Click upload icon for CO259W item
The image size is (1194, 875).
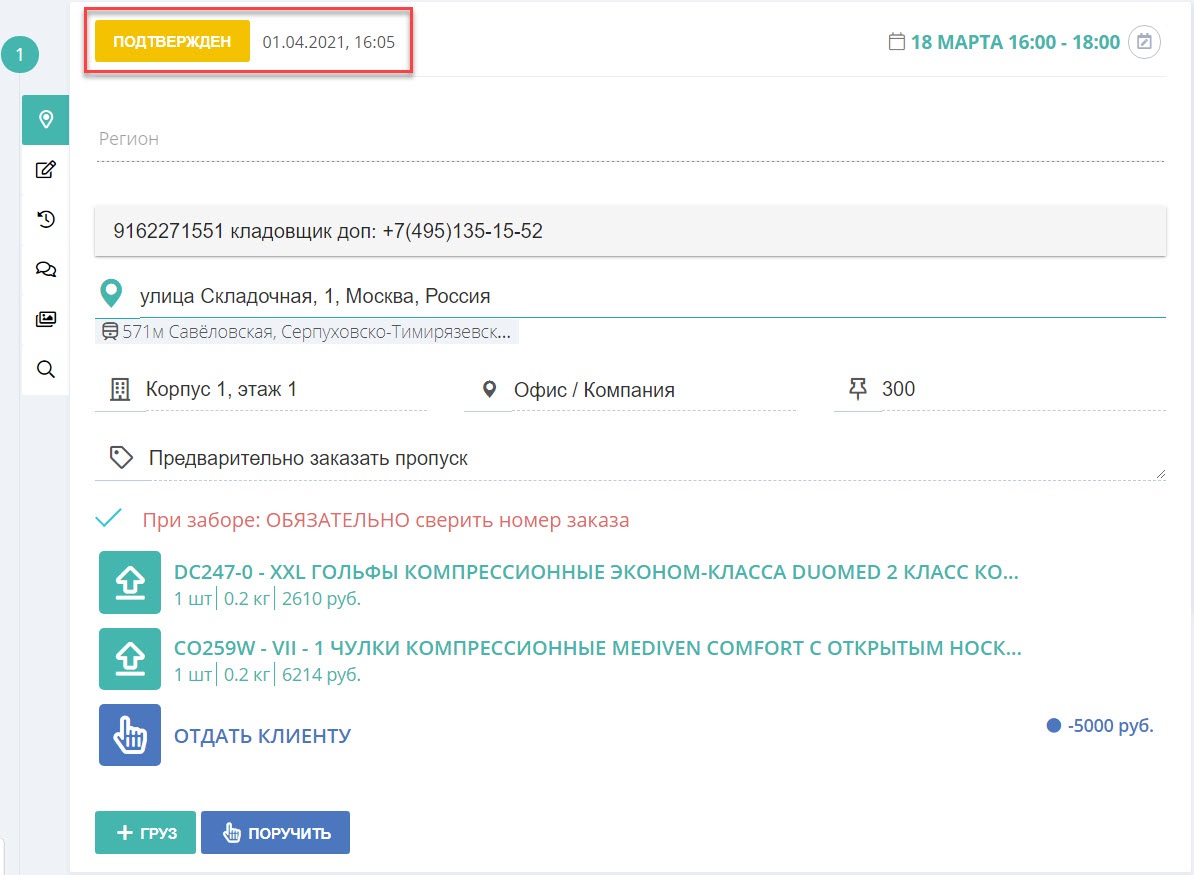point(129,659)
